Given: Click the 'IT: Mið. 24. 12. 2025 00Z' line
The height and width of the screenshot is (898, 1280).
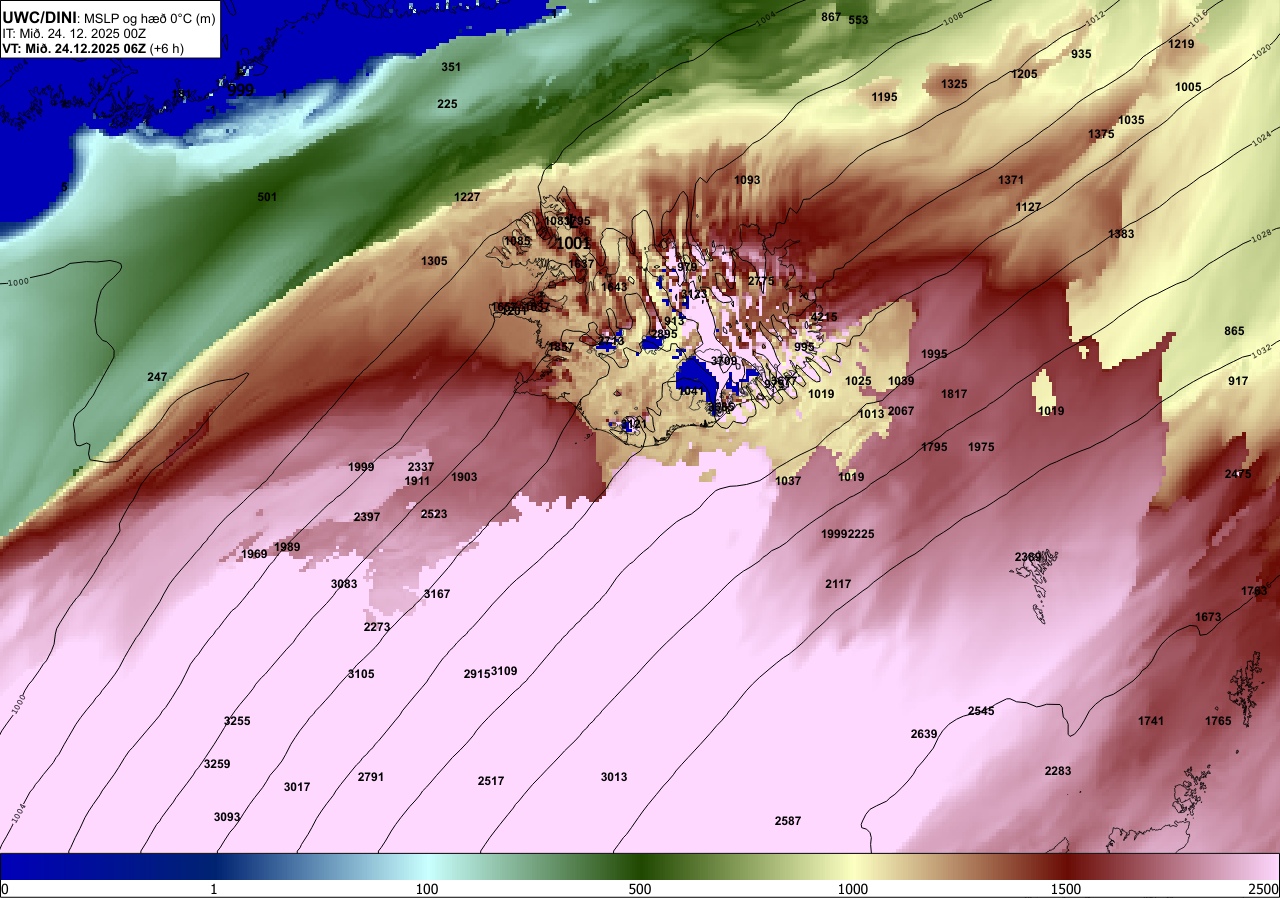Looking at the screenshot, I should point(75,33).
